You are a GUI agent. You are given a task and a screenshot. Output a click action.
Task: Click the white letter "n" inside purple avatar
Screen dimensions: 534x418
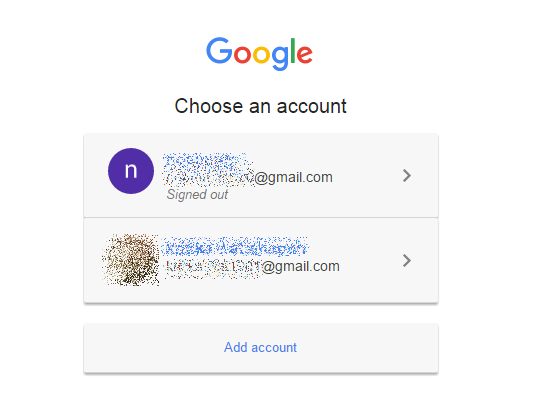(x=131, y=170)
